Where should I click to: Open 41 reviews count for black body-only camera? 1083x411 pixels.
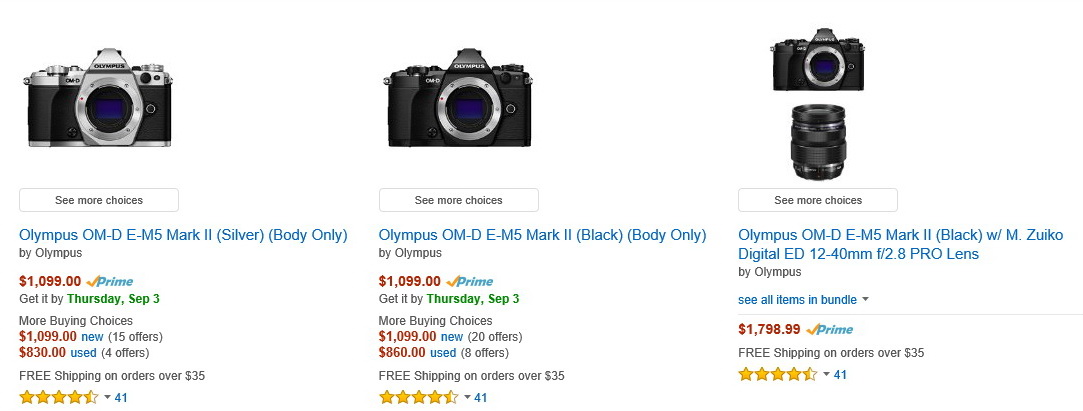481,397
